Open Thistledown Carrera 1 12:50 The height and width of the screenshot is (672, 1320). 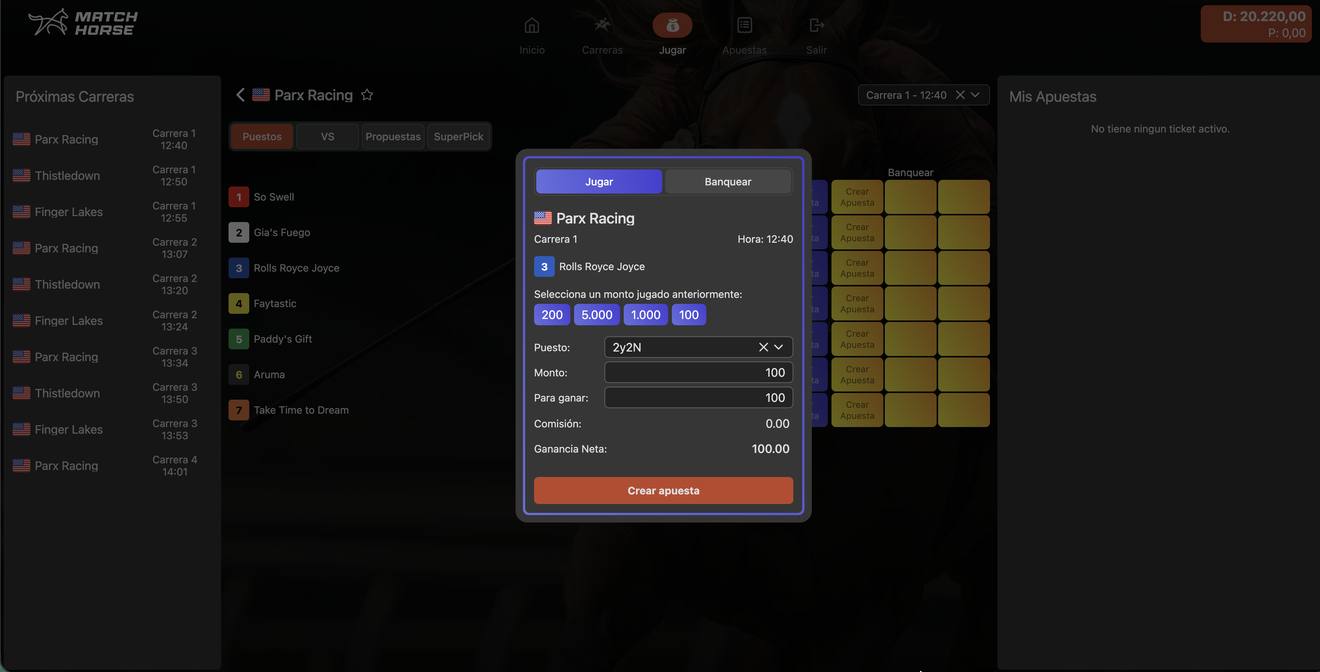click(x=111, y=175)
